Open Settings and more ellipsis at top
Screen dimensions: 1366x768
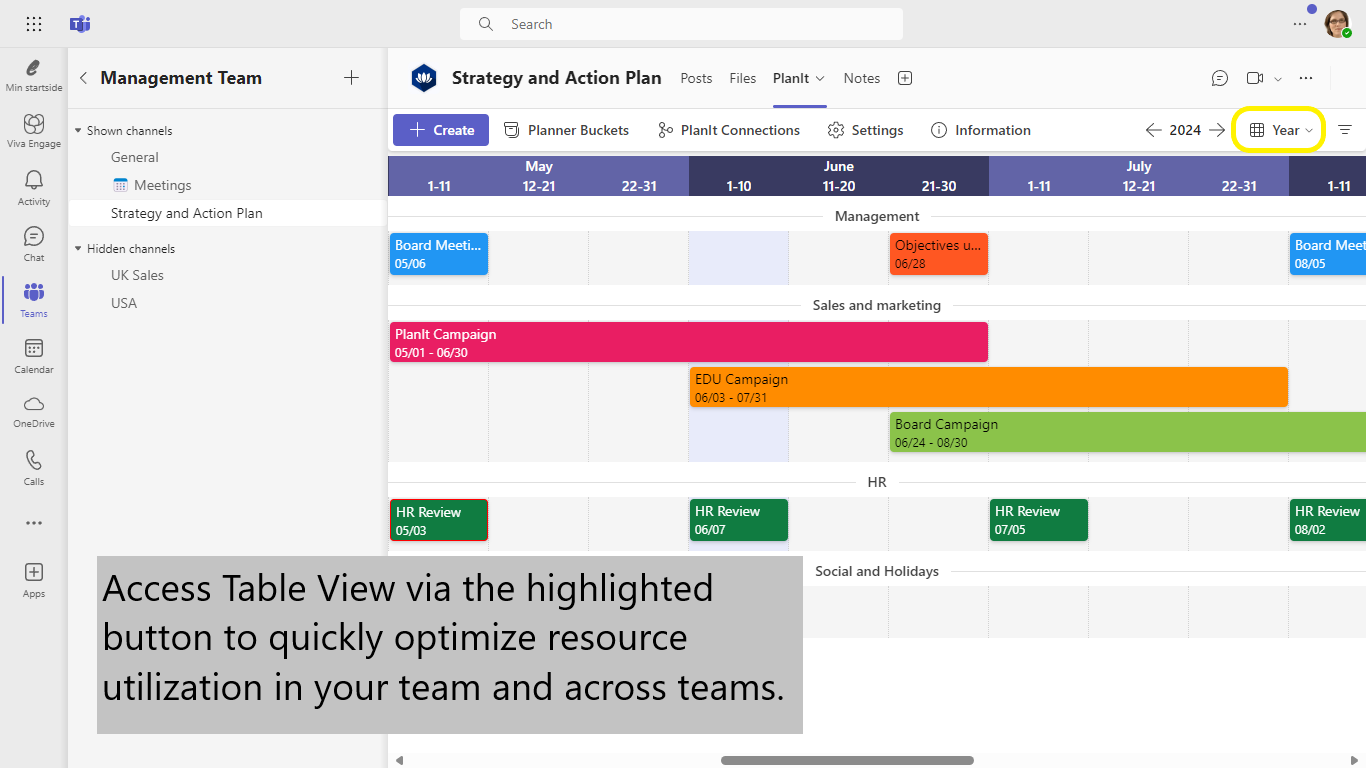coord(1300,24)
